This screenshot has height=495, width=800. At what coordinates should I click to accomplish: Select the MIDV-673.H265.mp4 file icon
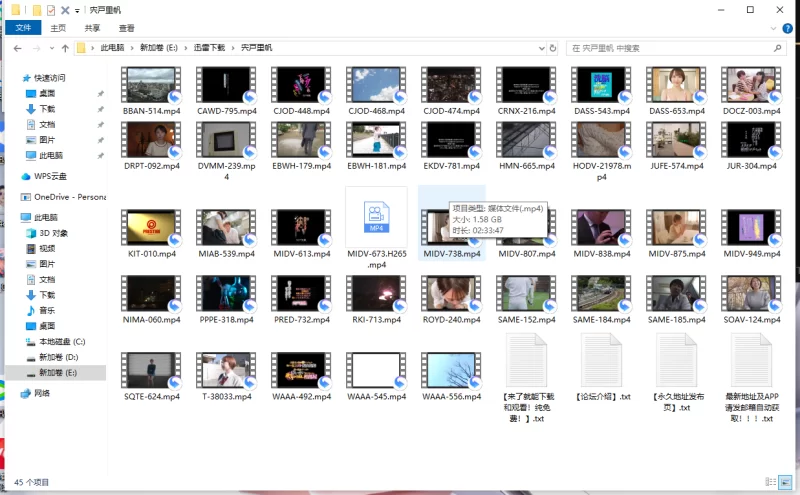tap(376, 216)
